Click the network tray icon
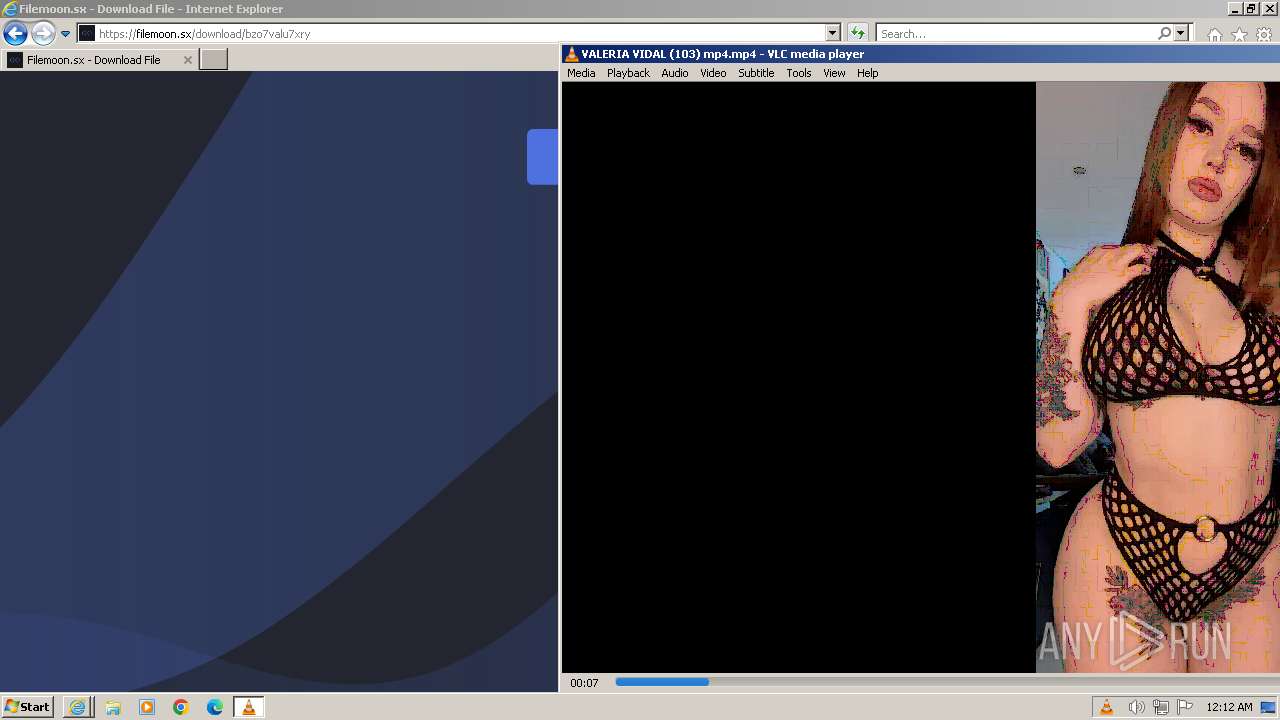Image resolution: width=1280 pixels, height=720 pixels. point(1161,707)
